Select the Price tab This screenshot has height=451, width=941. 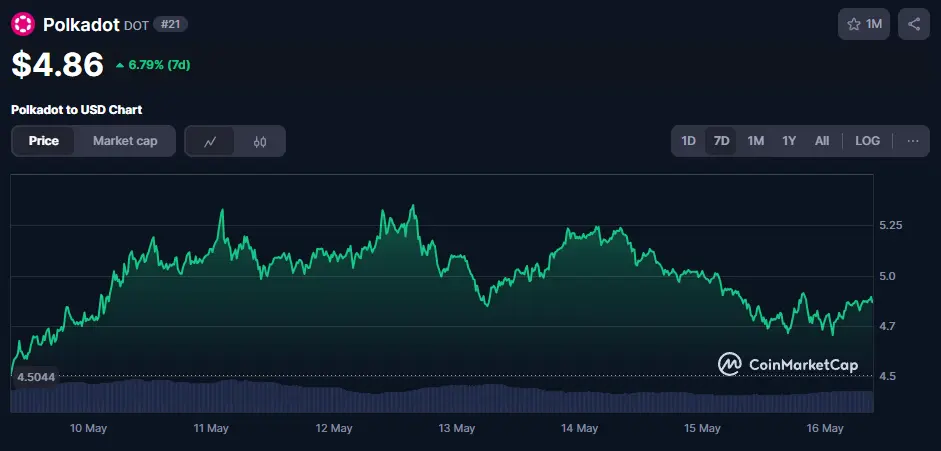pyautogui.click(x=44, y=141)
